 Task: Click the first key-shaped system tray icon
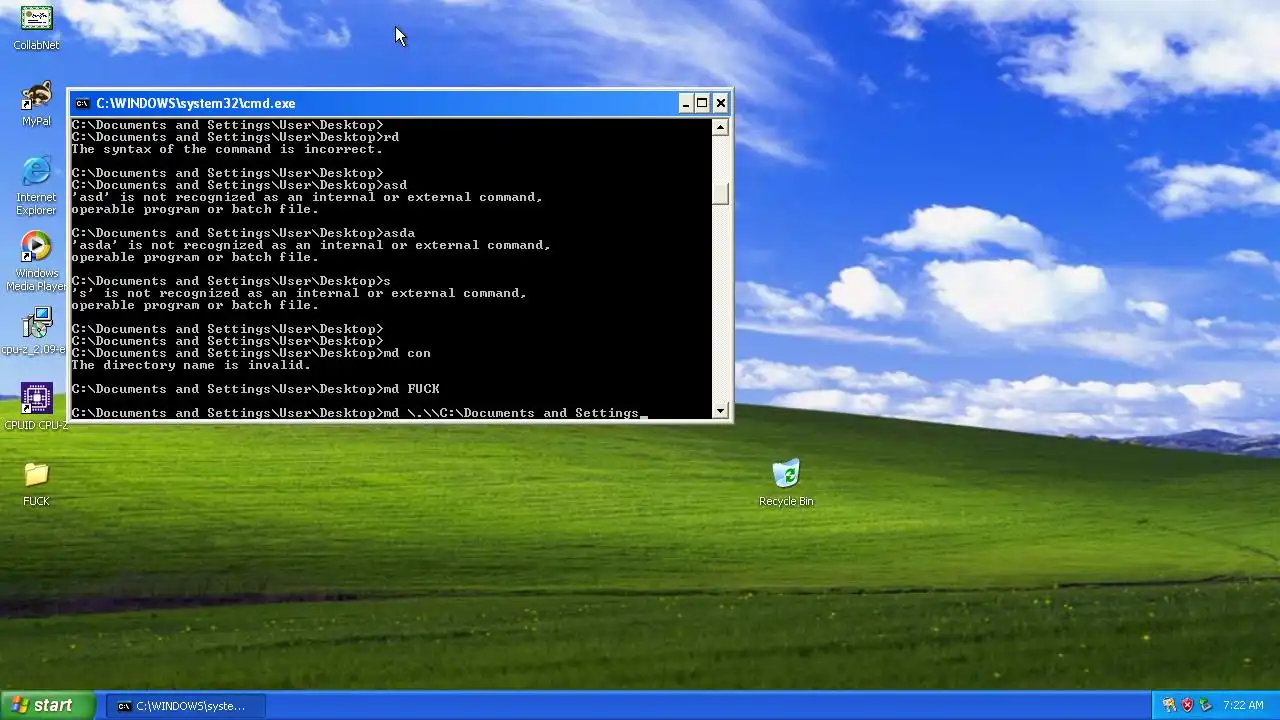pos(1169,705)
